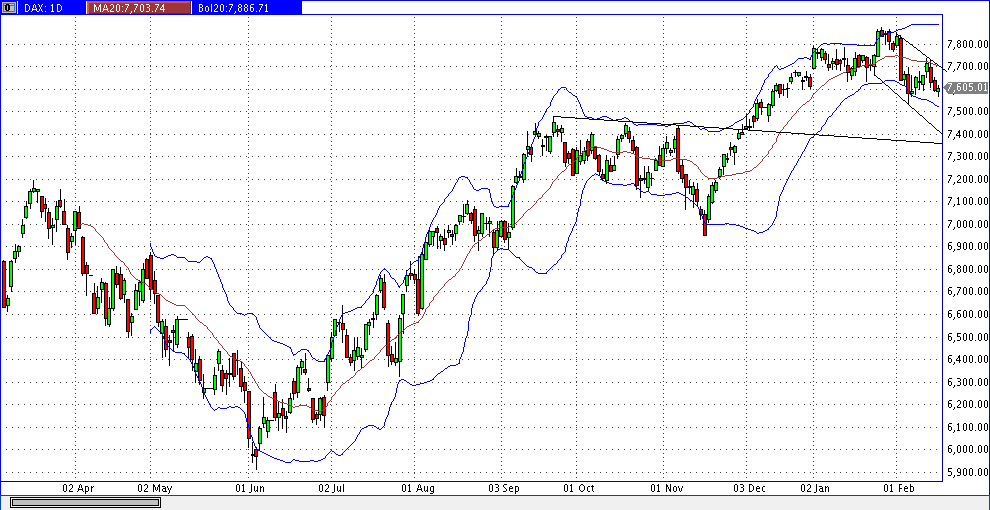Click the 02 Jan date label

click(x=814, y=488)
